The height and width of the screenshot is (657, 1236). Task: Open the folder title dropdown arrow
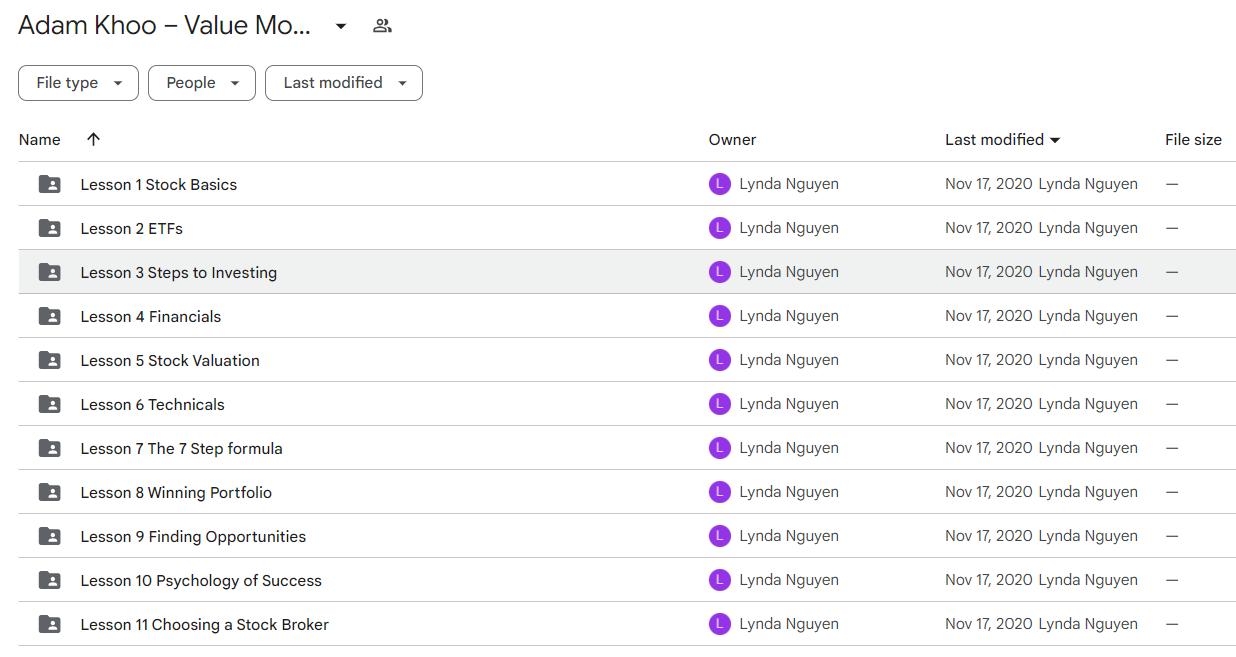341,26
